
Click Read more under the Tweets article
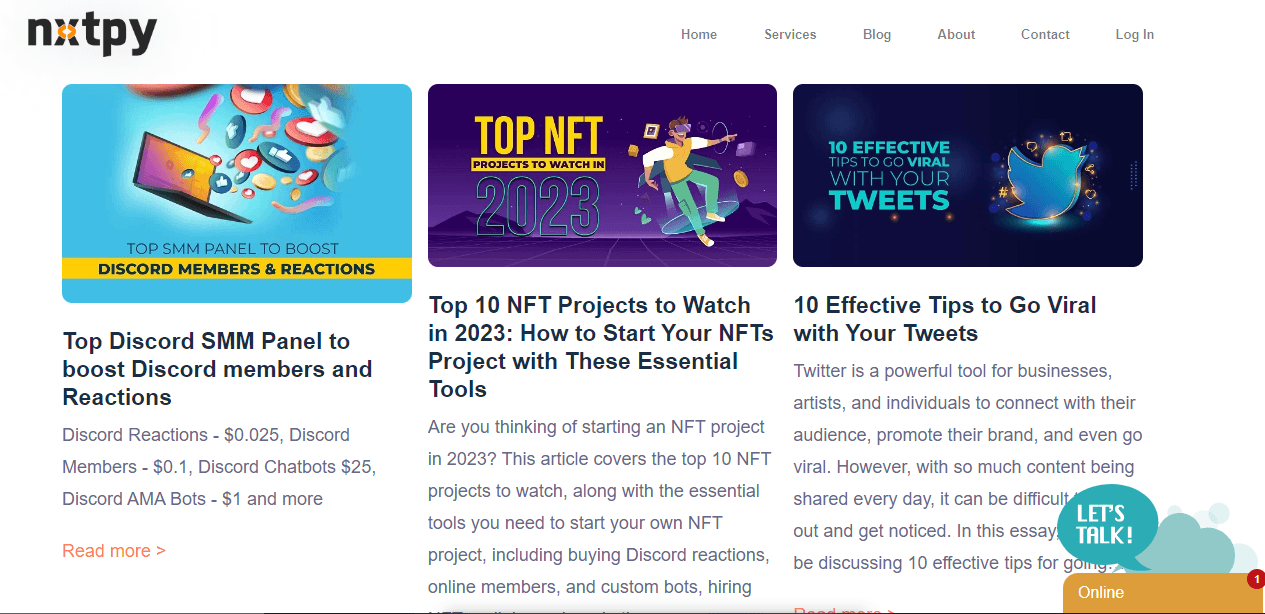click(x=843, y=610)
